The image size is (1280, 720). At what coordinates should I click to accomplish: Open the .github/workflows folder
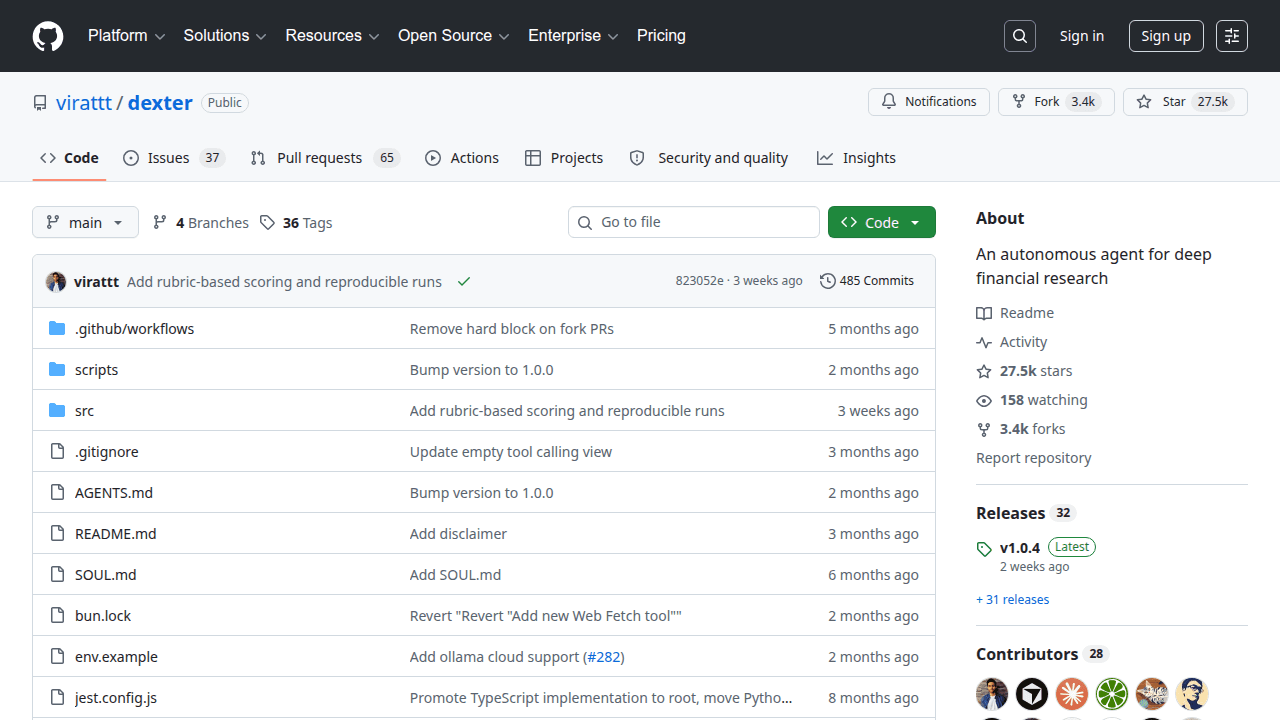point(134,329)
